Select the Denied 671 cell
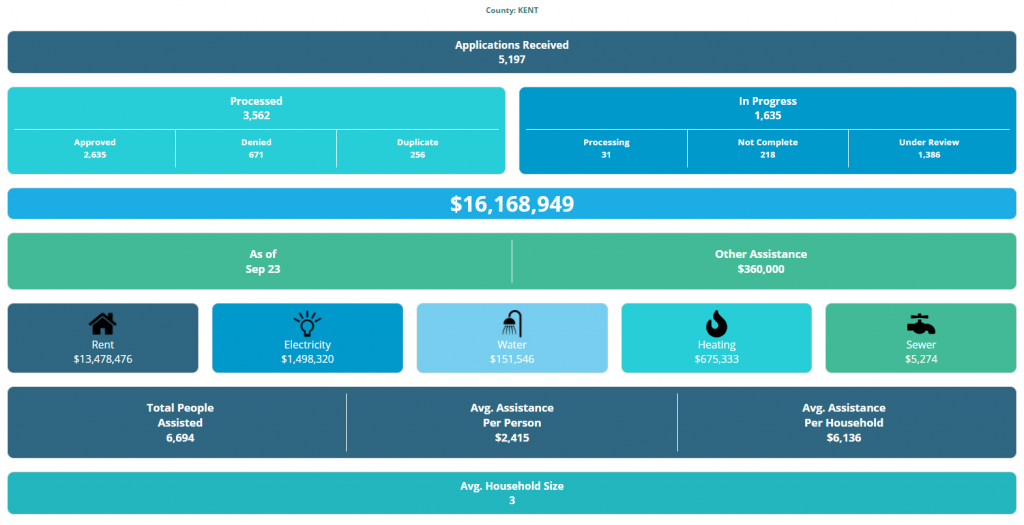This screenshot has width=1024, height=525. (256, 149)
